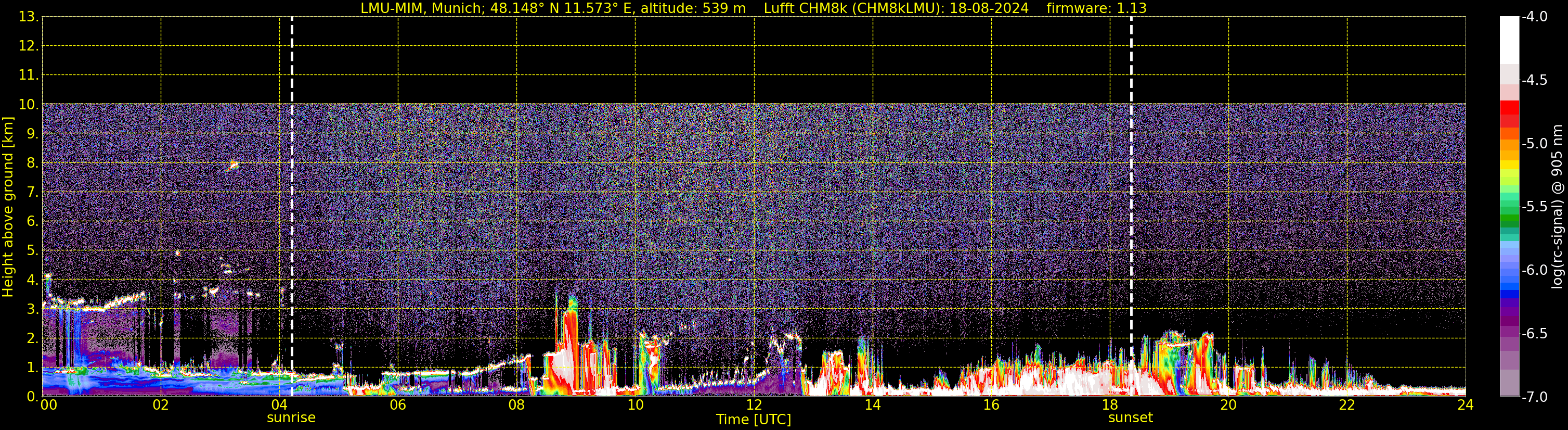Click the '-7.0' colorbar tick label
The width and height of the screenshot is (1568, 430).
tap(1534, 397)
